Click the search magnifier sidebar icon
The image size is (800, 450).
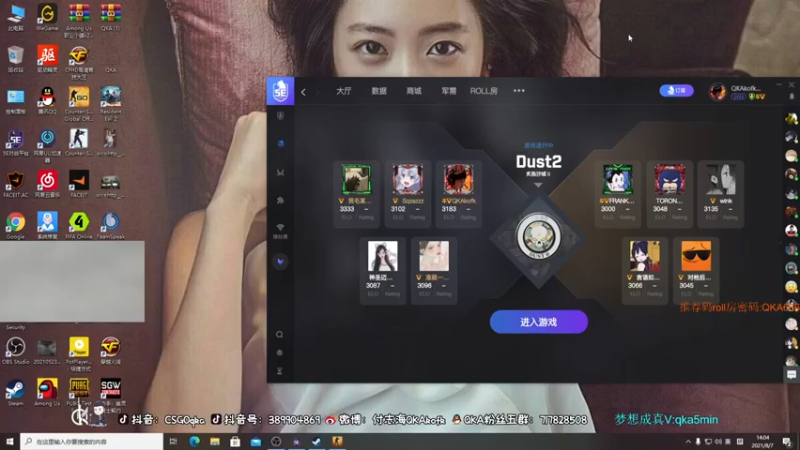[280, 335]
